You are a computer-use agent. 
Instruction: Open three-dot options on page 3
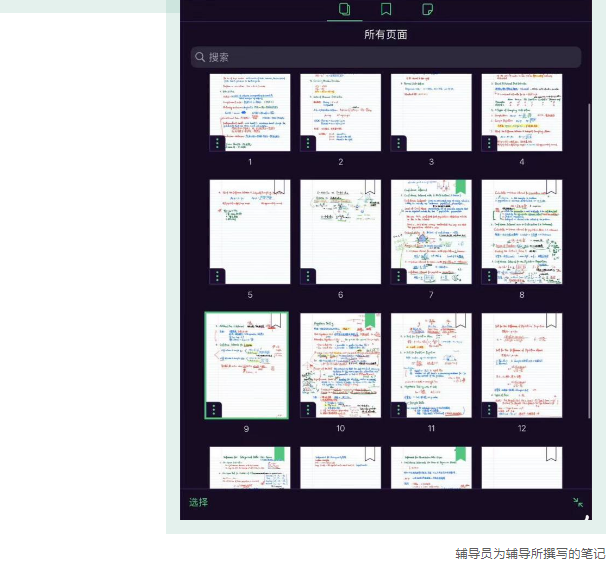[x=399, y=143]
